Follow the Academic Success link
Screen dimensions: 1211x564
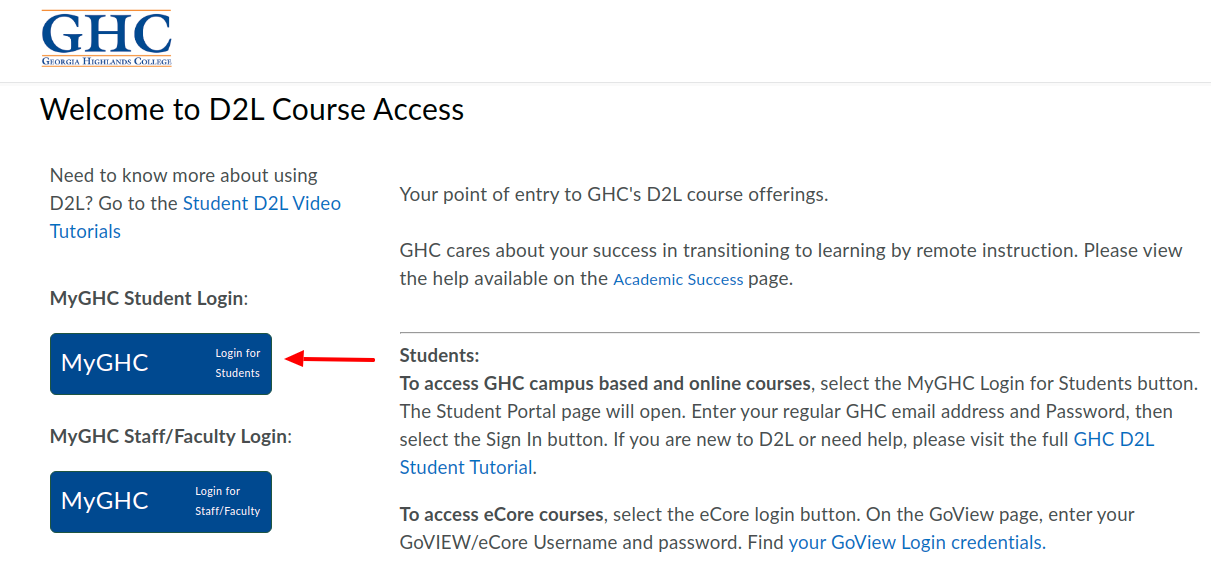tap(678, 280)
